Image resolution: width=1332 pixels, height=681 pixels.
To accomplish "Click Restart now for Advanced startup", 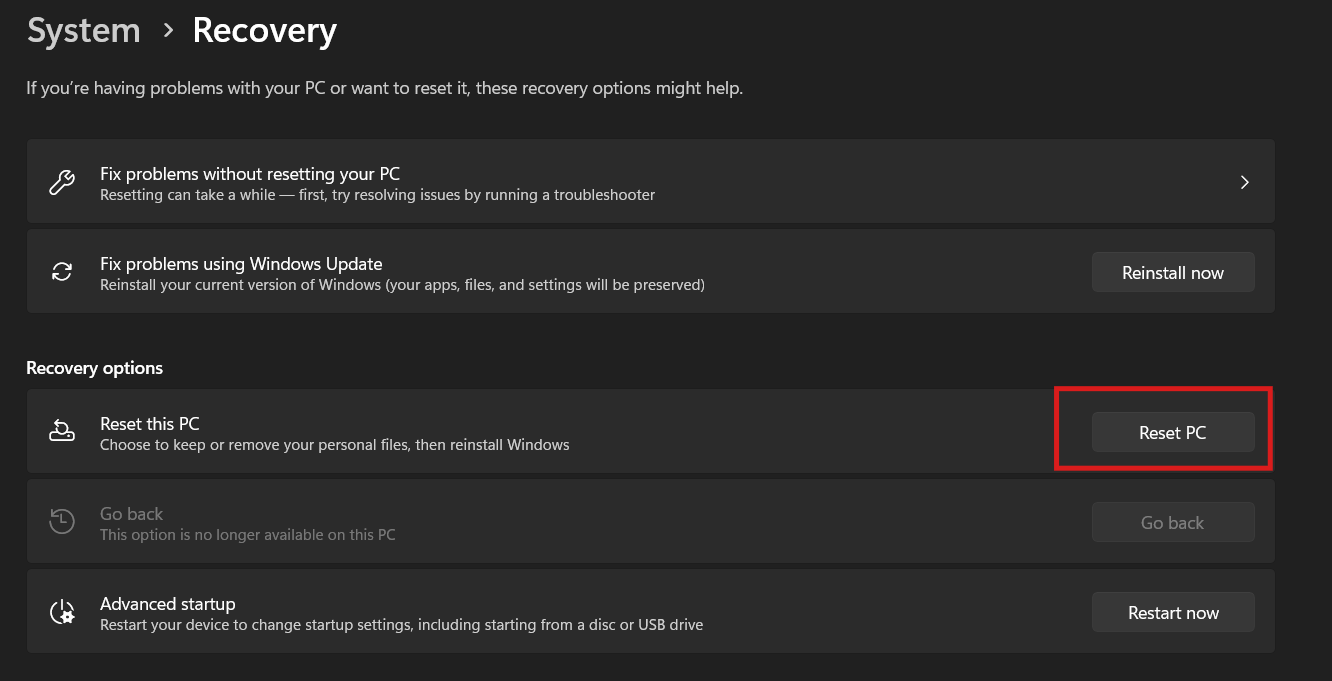I will pyautogui.click(x=1173, y=611).
